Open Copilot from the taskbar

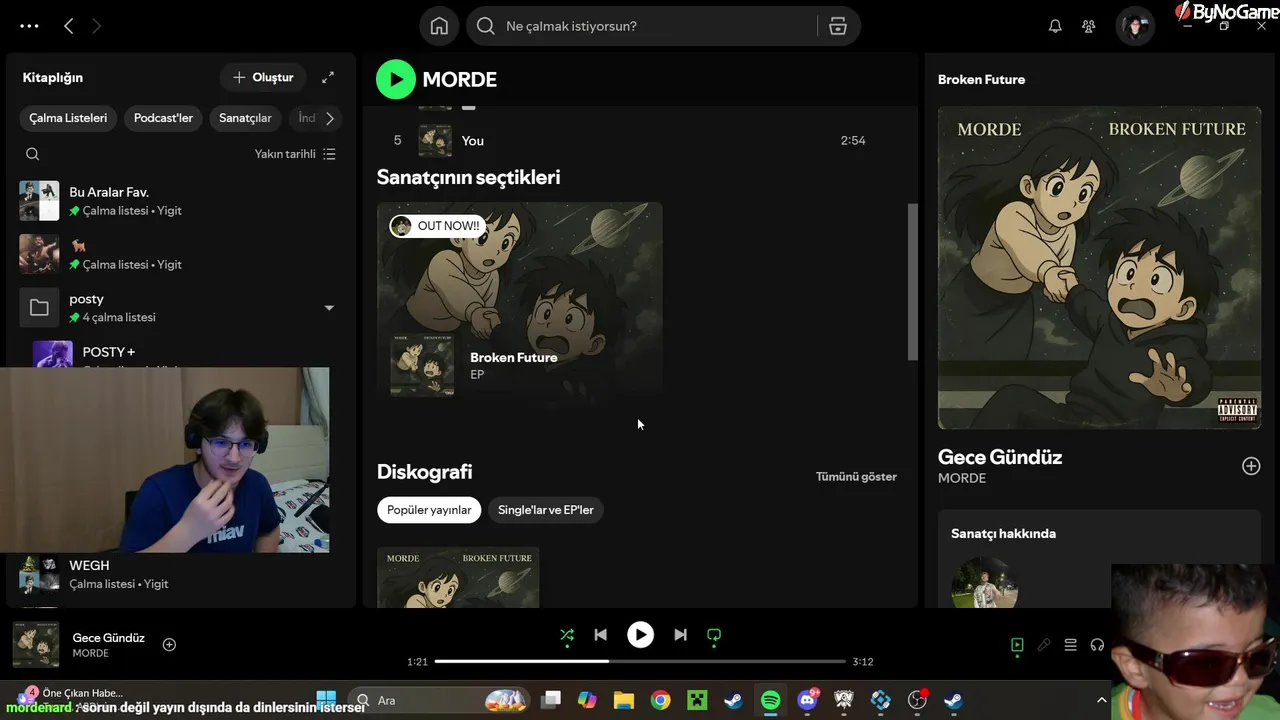(x=587, y=700)
